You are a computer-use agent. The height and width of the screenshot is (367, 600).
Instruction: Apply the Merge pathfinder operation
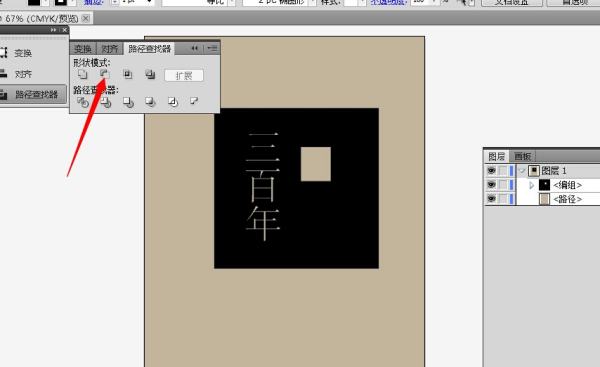click(128, 102)
